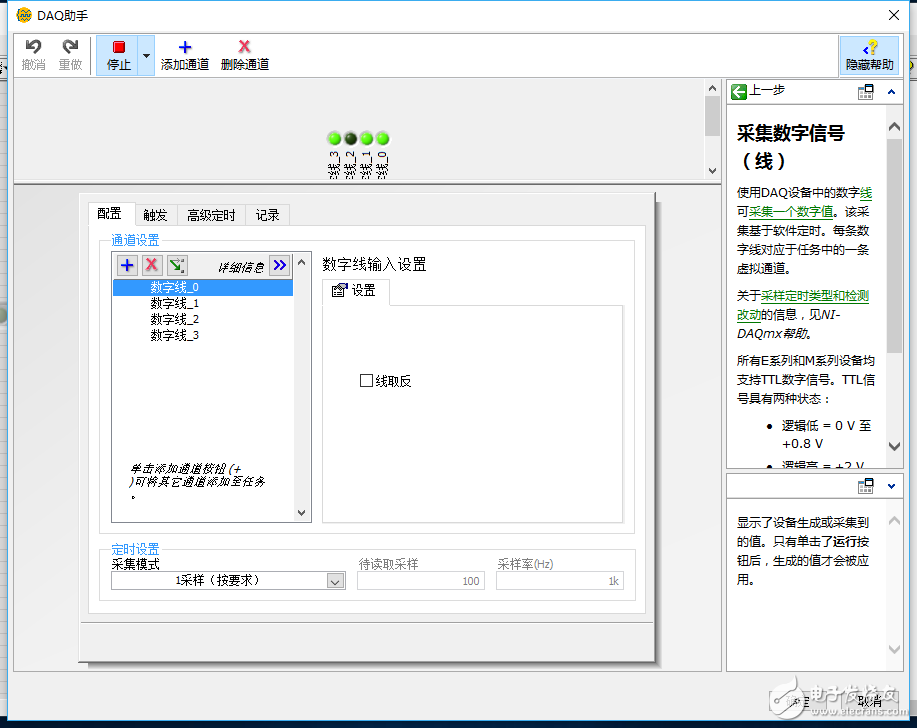This screenshot has height=728, width=917.
Task: Click the 待读取采样 input field
Action: 421,581
